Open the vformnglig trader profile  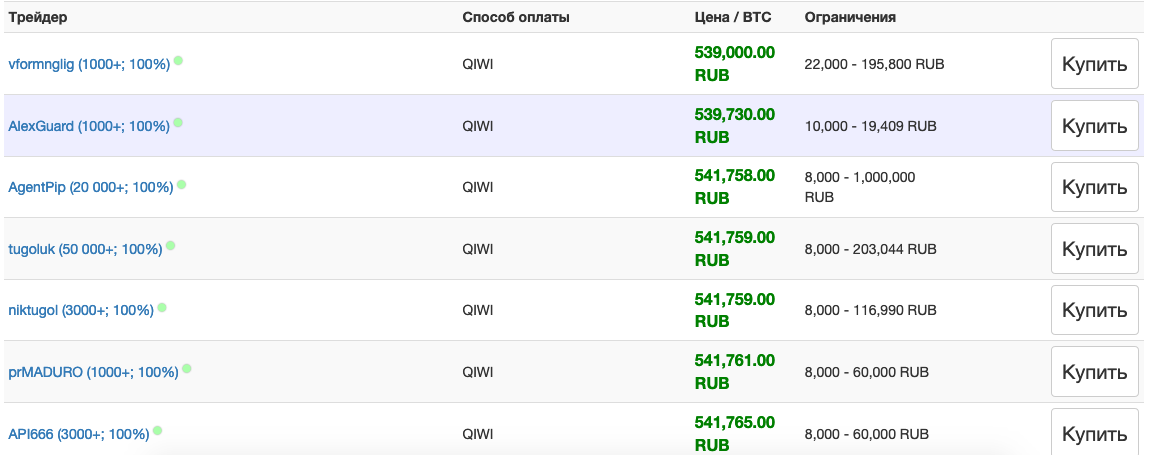pos(89,65)
